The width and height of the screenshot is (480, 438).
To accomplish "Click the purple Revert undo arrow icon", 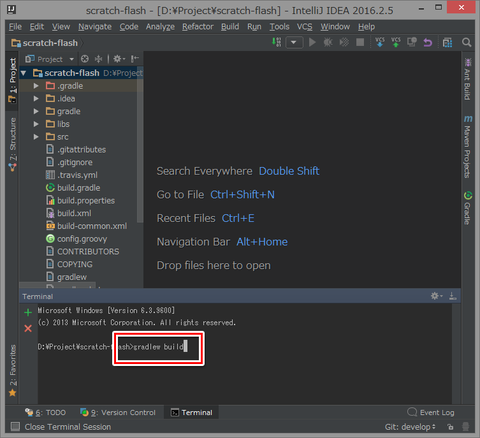I will [428, 43].
